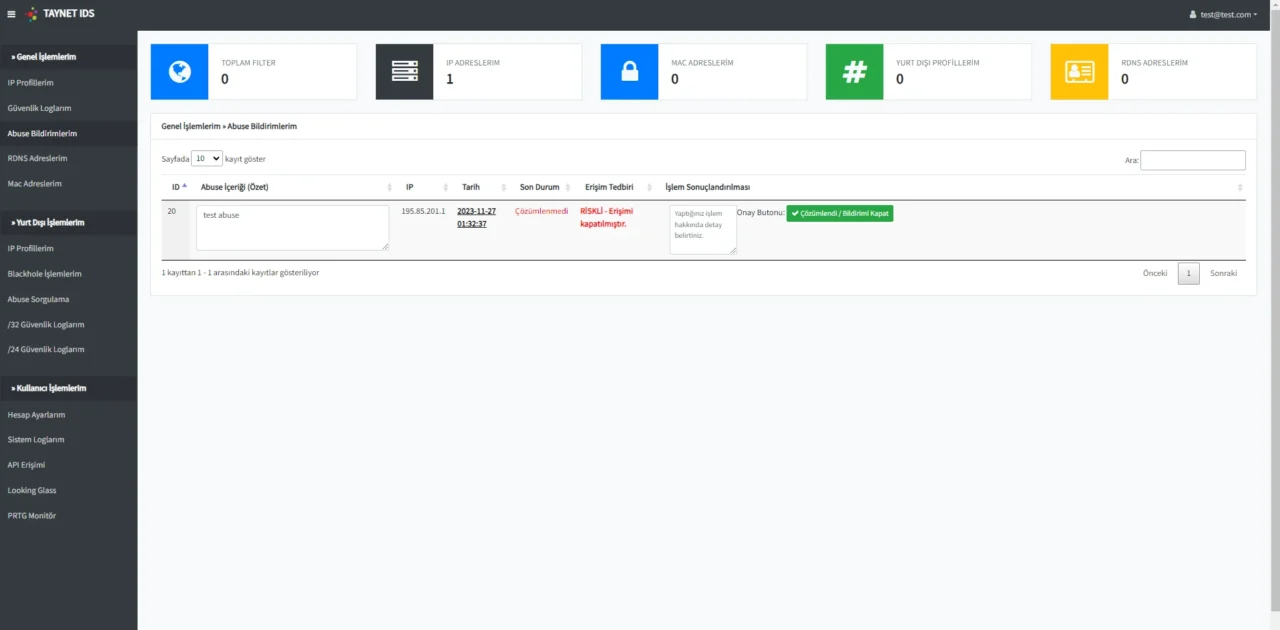
Task: Open Looking Glass in sidebar
Action: [32, 490]
